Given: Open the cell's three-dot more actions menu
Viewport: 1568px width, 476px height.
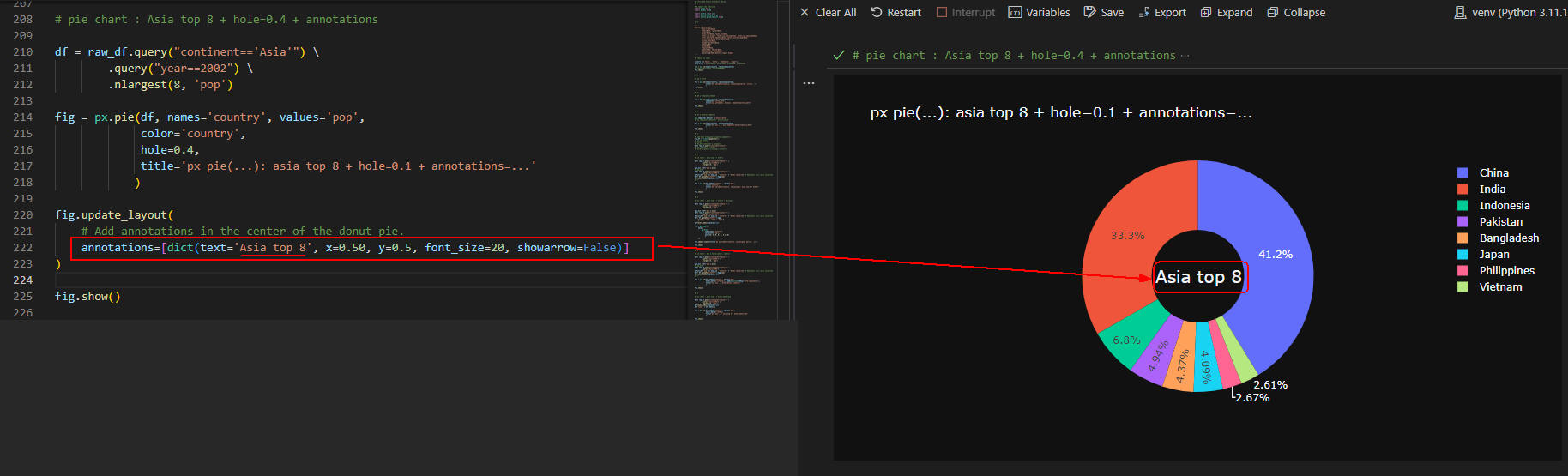Looking at the screenshot, I should pos(809,83).
